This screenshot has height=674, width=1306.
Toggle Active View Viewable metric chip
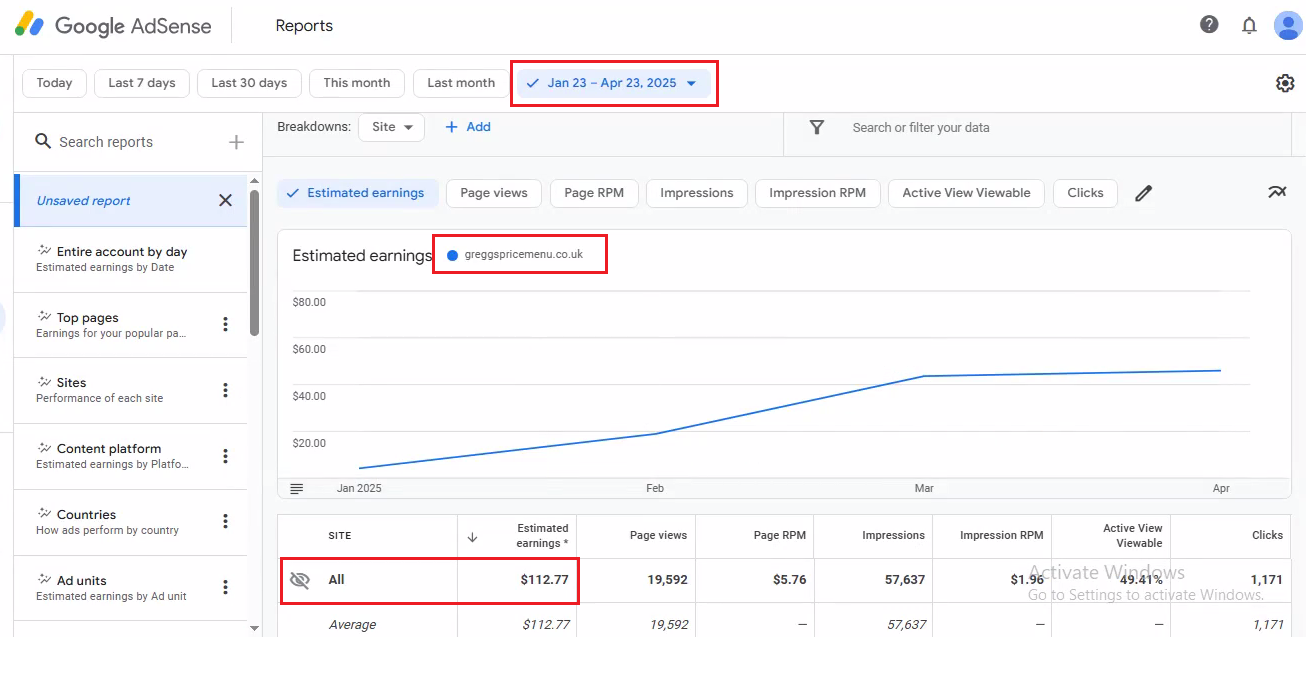[966, 193]
